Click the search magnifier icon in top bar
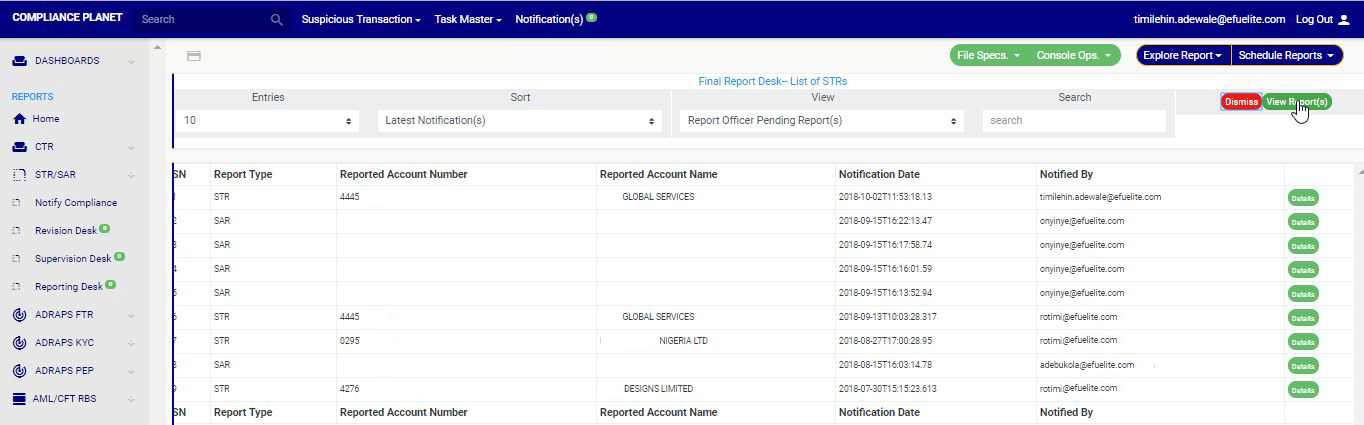Image resolution: width=1364 pixels, height=425 pixels. (277, 19)
